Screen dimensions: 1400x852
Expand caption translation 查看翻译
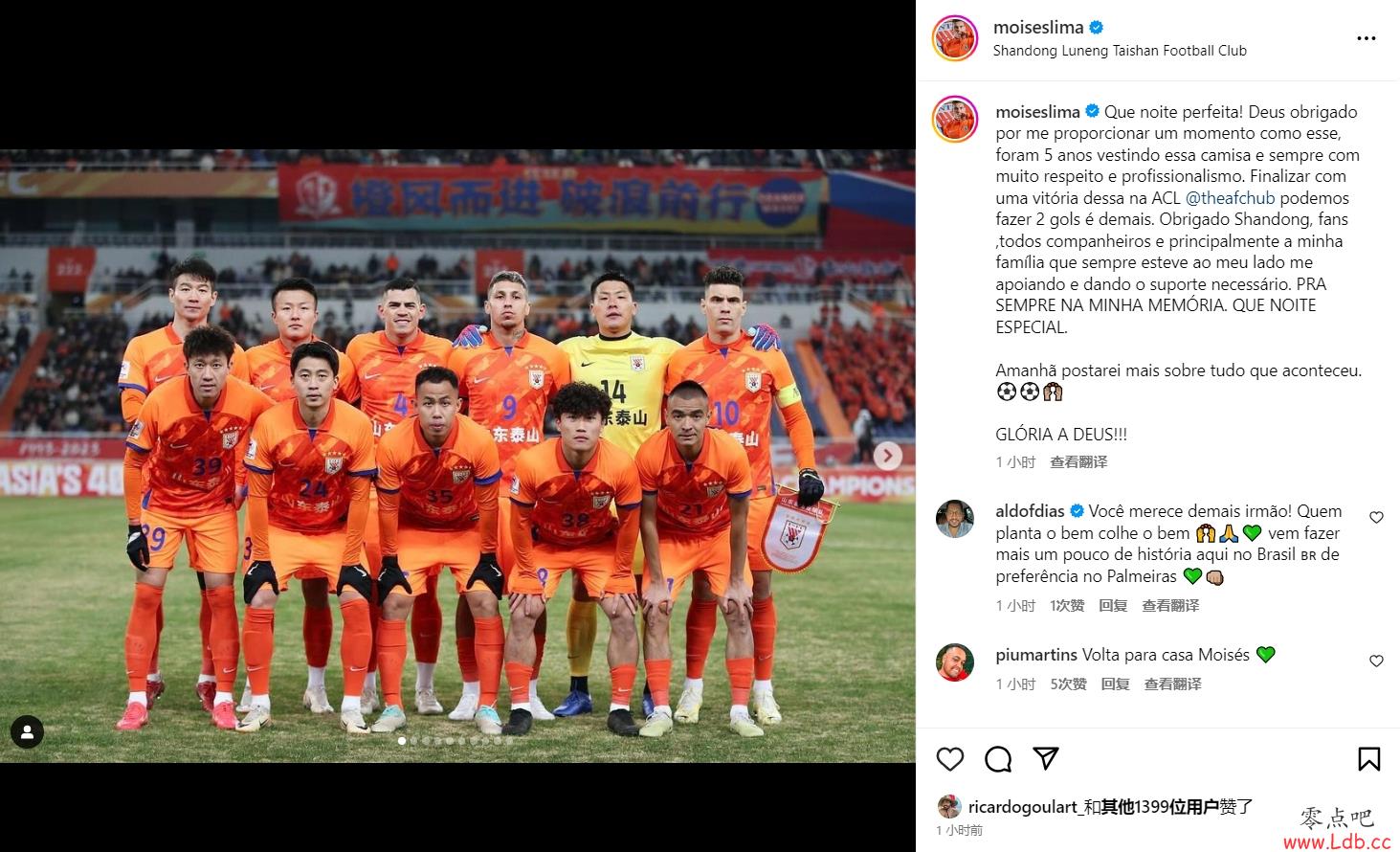tap(1078, 462)
